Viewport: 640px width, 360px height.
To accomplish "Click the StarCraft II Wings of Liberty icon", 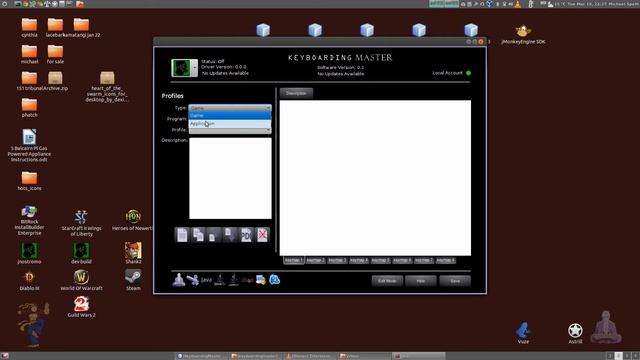I will tap(81, 222).
